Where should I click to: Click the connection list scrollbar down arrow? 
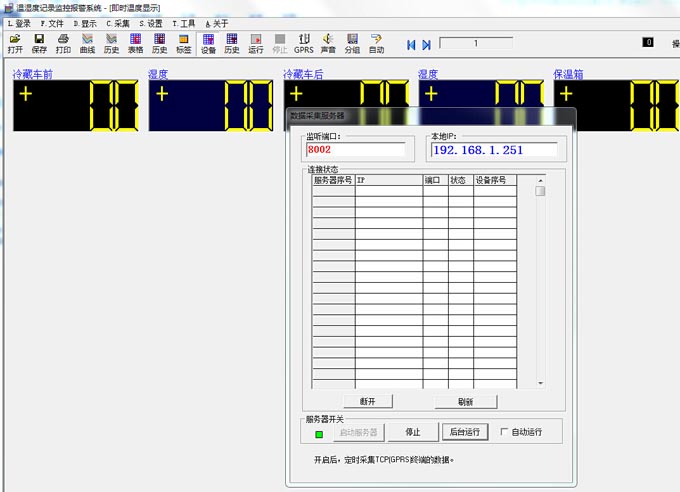coord(540,383)
